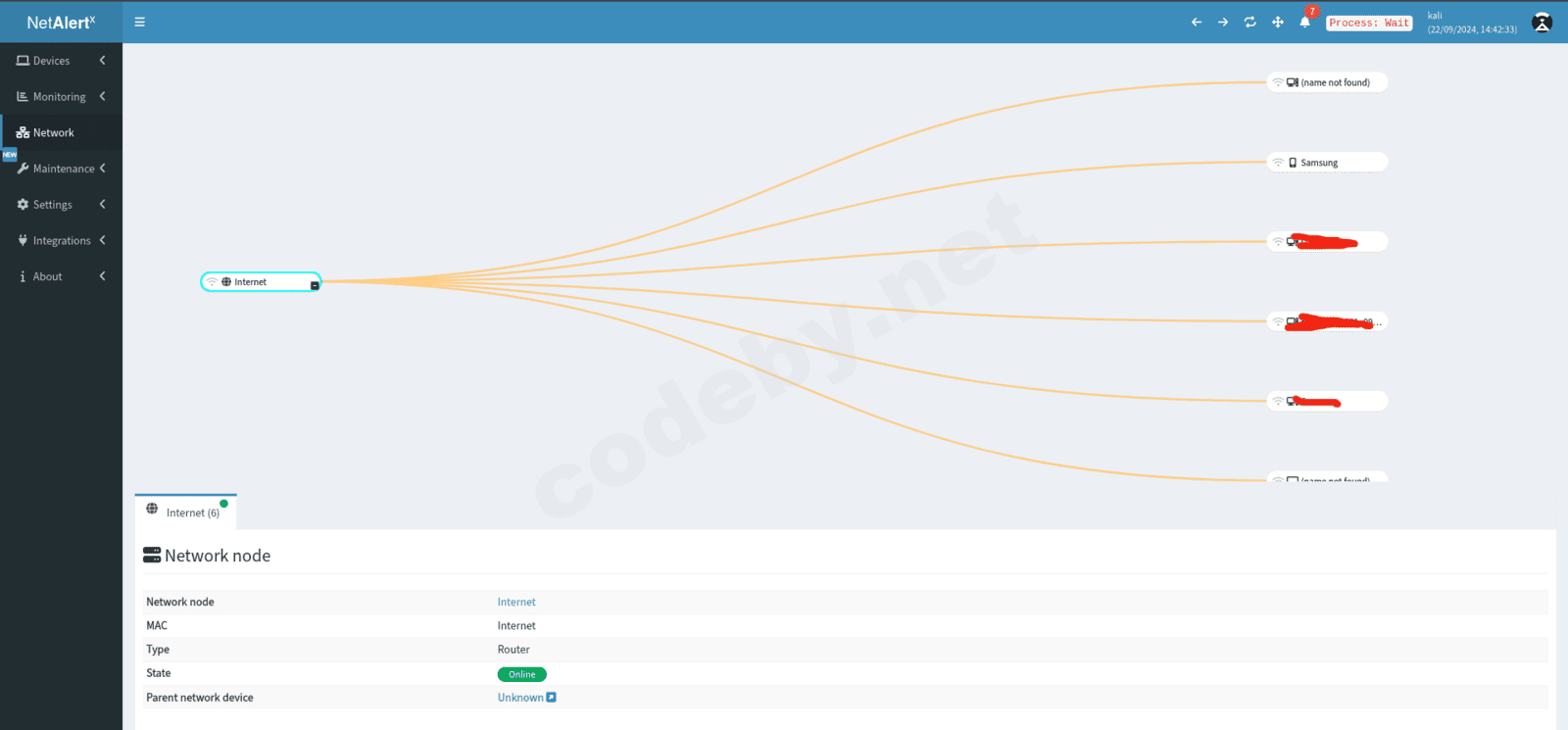Viewport: 1568px width, 730px height.
Task: Click the 22/09/2024 timestamp in the header
Action: [1472, 29]
